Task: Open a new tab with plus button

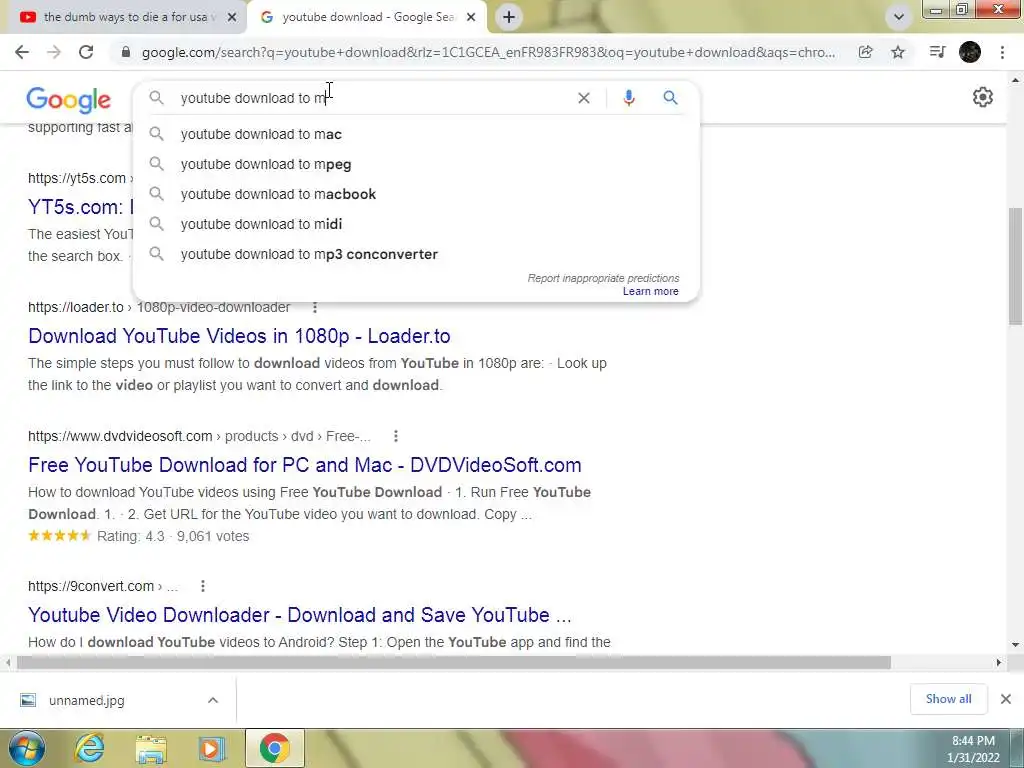Action: [509, 17]
